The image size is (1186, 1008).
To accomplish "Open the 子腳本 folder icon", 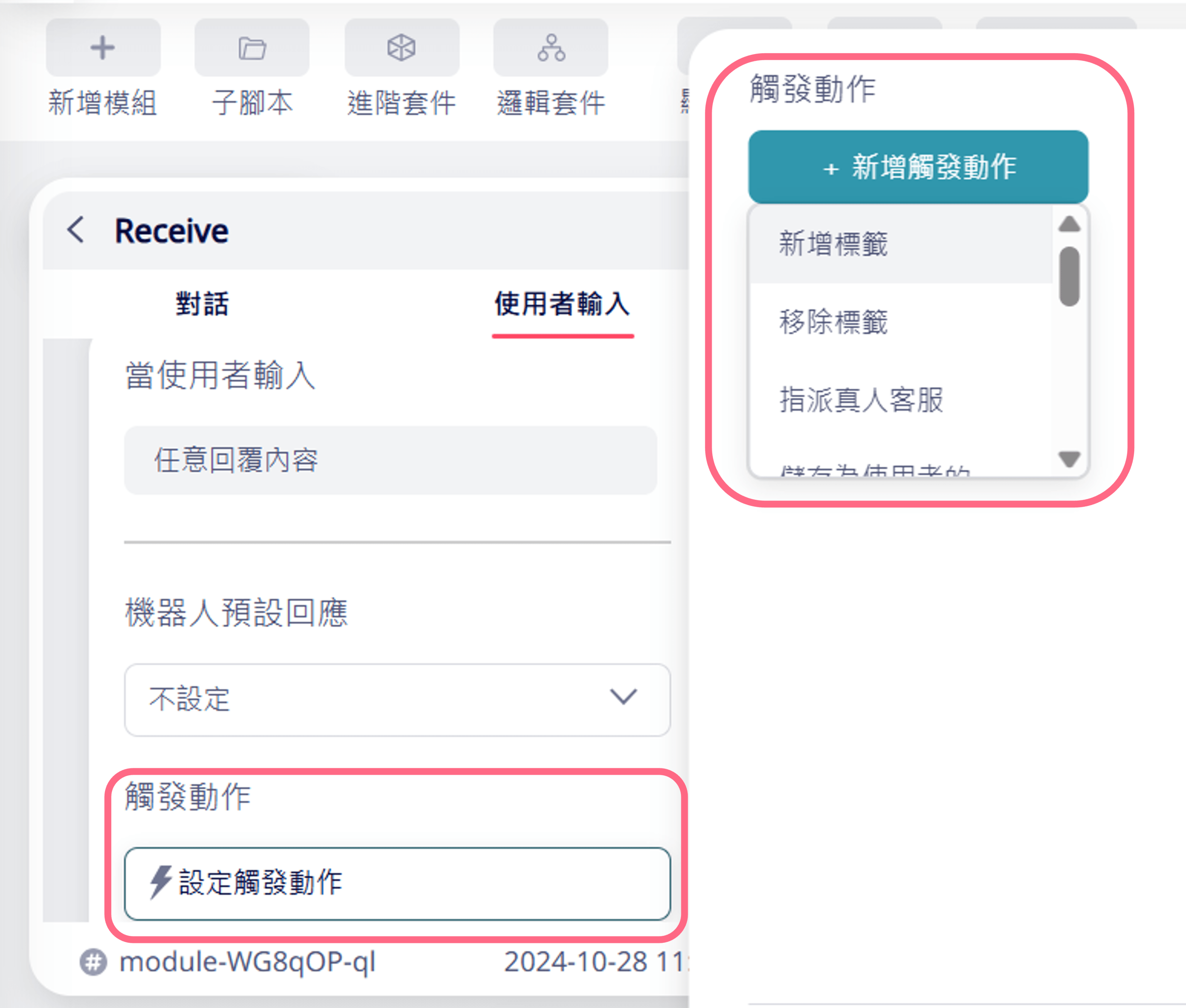I will (x=252, y=47).
